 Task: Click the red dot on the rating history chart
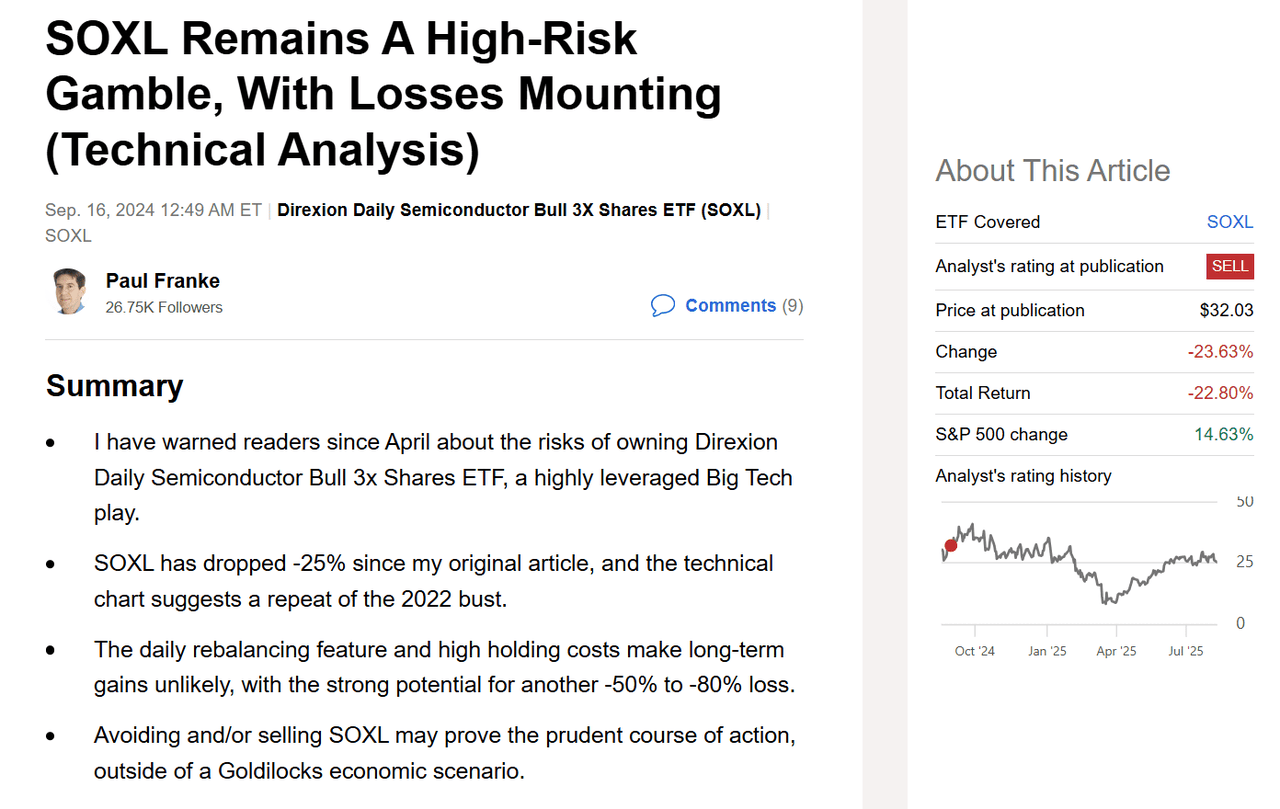click(950, 546)
